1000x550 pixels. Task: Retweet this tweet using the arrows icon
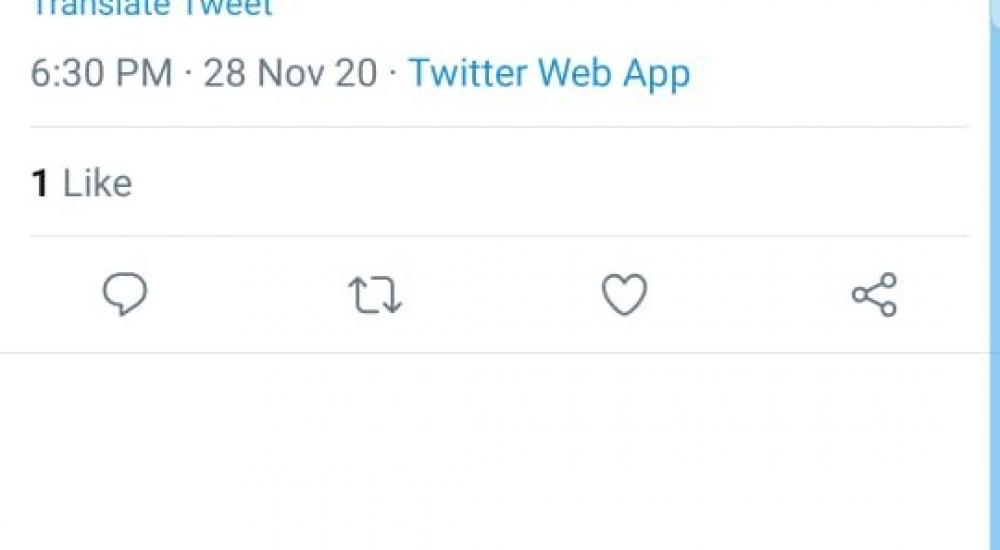tap(375, 296)
